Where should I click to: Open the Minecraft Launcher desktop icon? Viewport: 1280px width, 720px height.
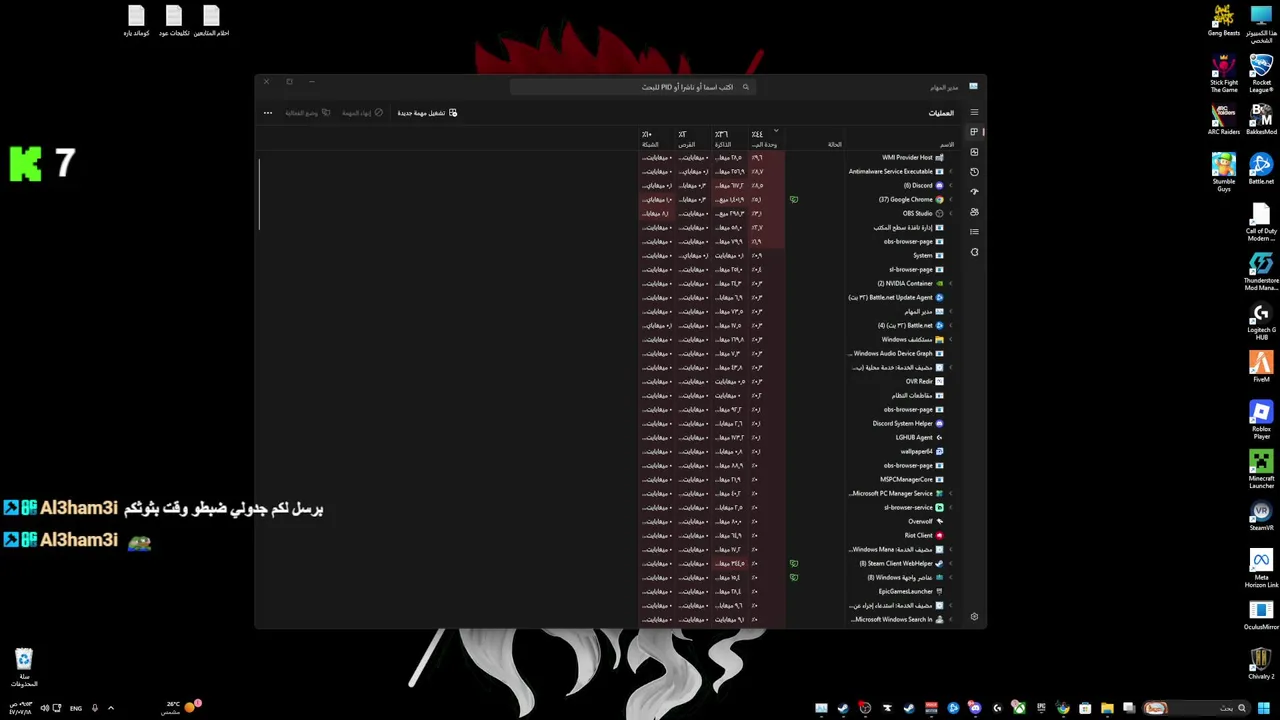1261,468
